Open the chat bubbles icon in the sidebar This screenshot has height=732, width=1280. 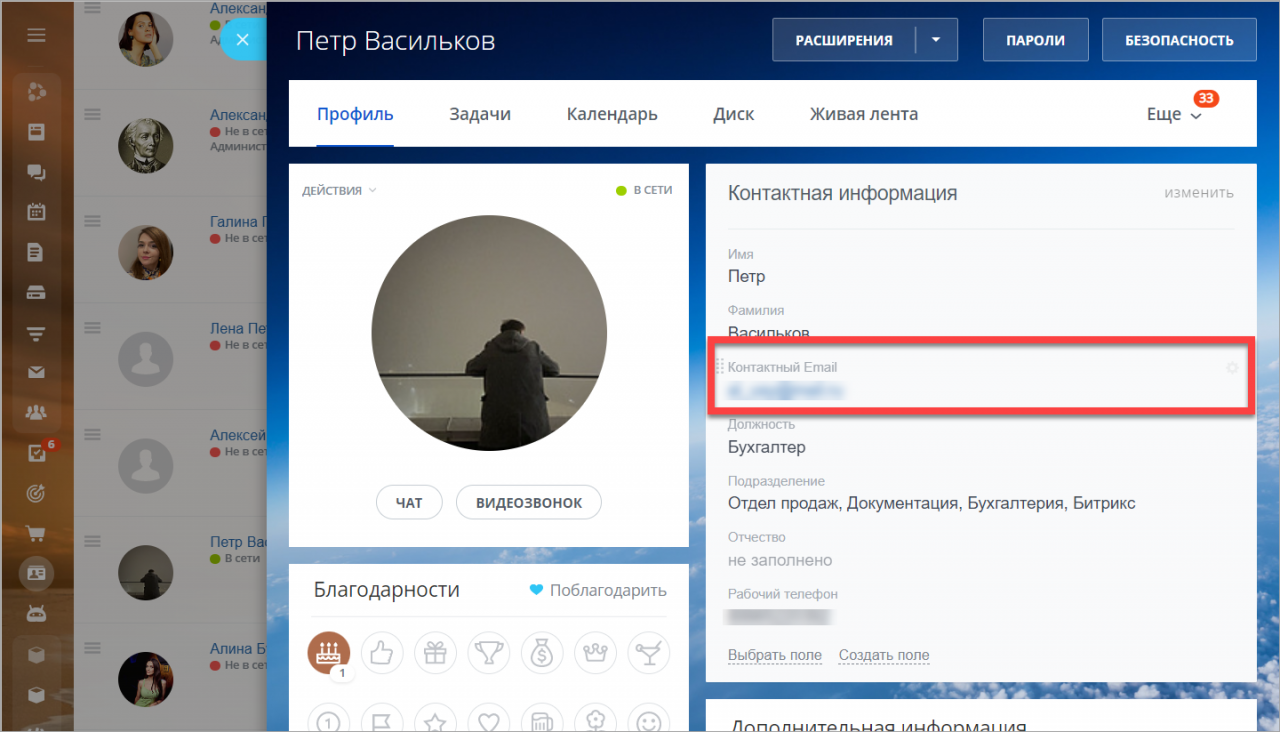(36, 171)
